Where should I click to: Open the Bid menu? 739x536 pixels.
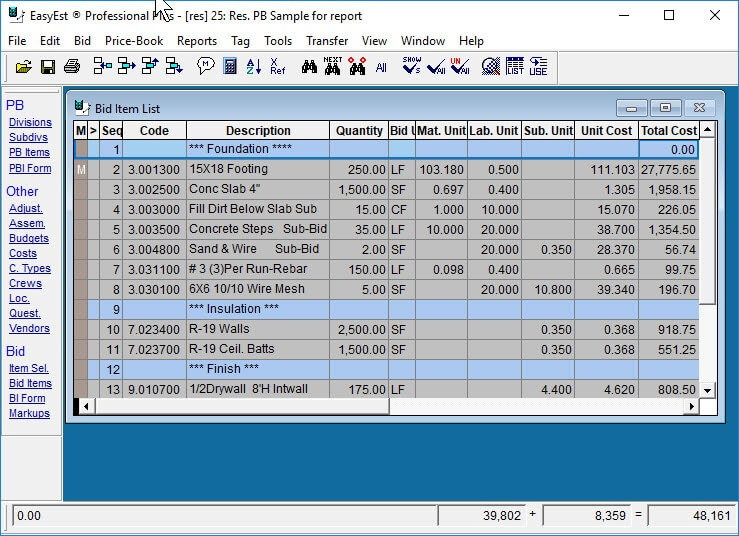[x=82, y=41]
